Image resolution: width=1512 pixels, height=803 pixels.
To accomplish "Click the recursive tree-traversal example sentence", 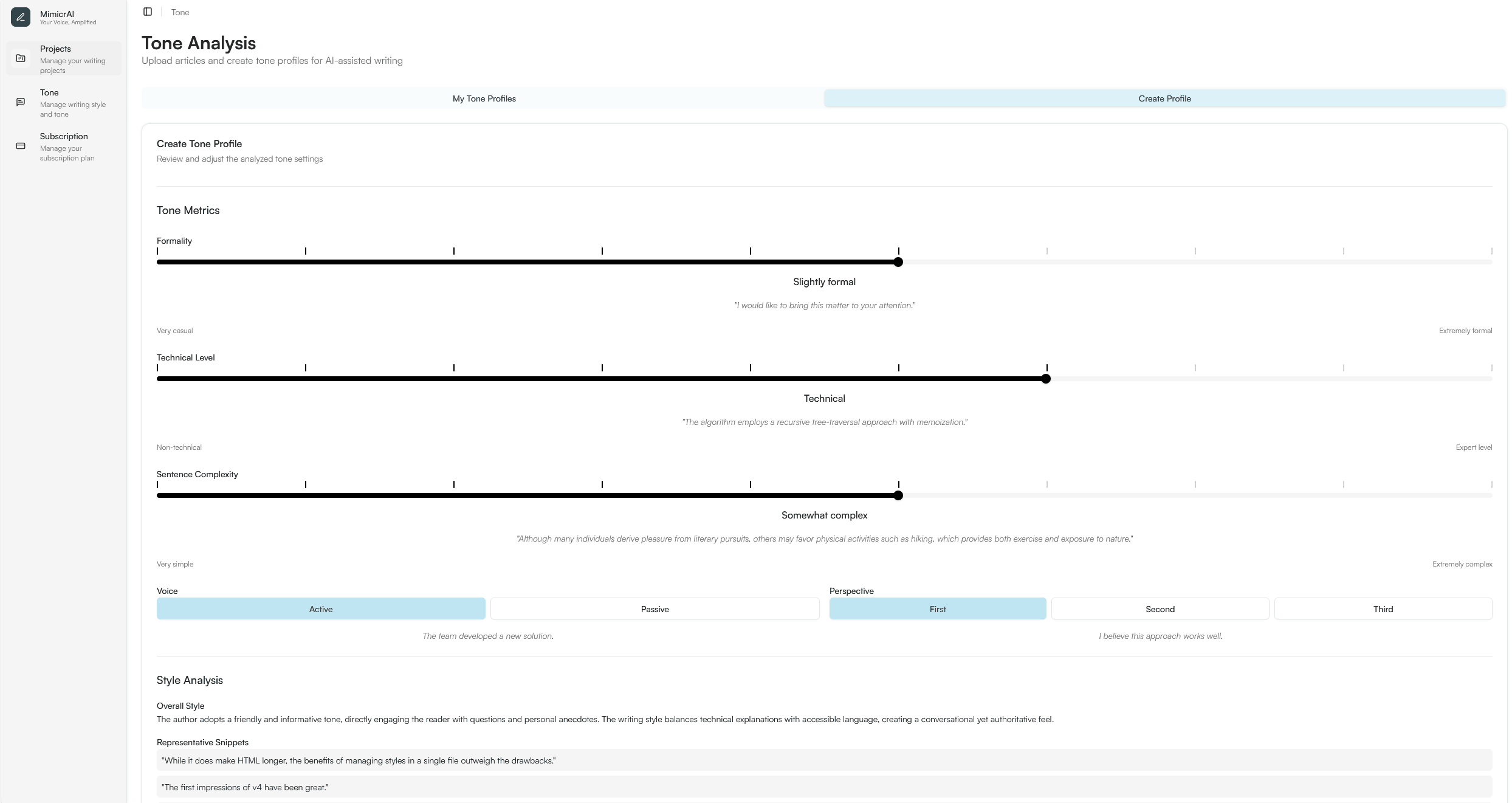I will pyautogui.click(x=825, y=422).
